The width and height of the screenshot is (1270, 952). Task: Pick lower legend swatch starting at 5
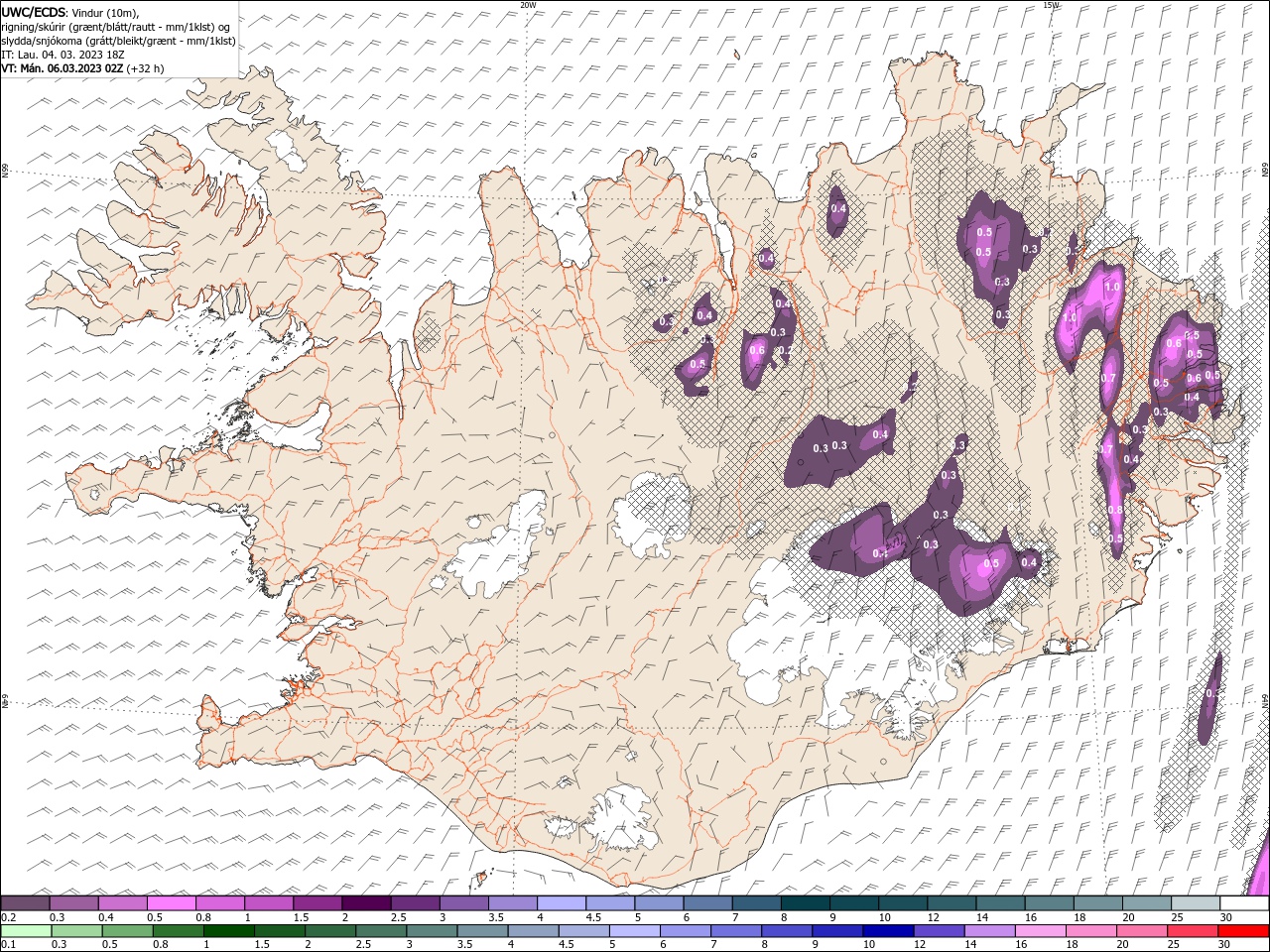coord(634,931)
